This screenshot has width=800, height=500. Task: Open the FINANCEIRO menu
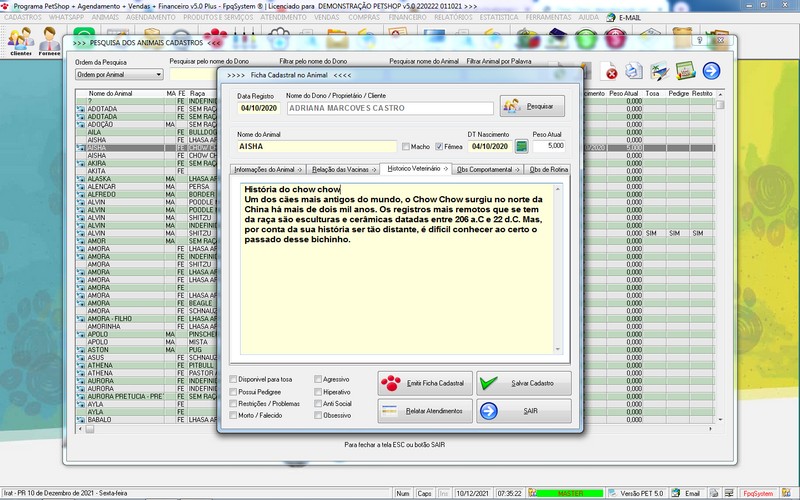click(407, 17)
